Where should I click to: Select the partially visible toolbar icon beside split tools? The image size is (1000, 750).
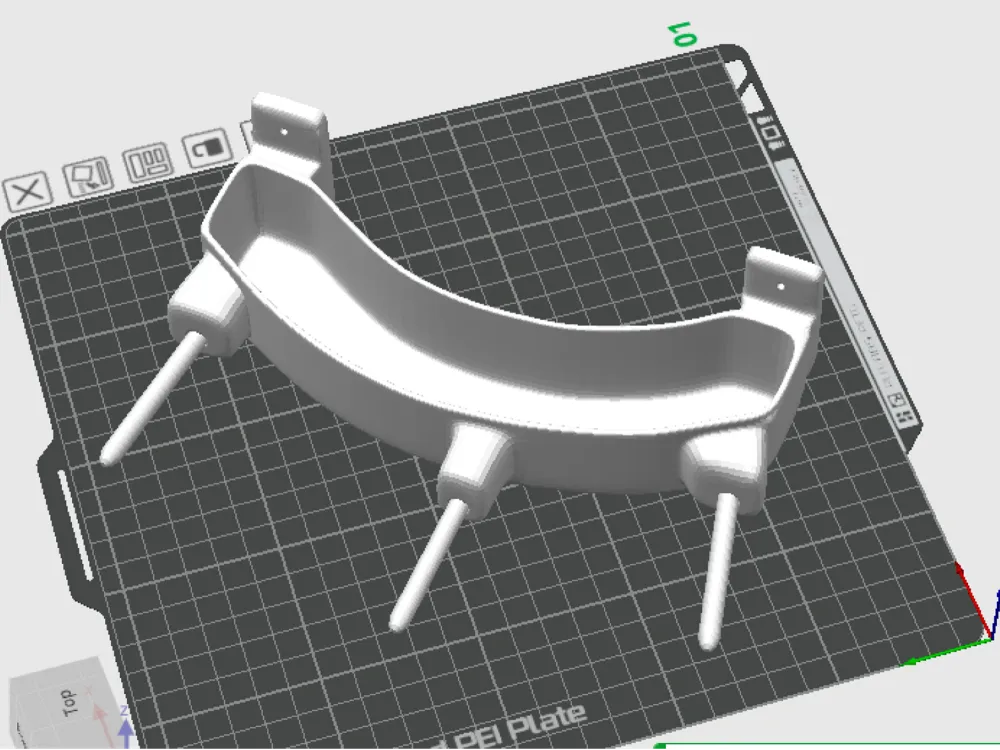tap(248, 133)
